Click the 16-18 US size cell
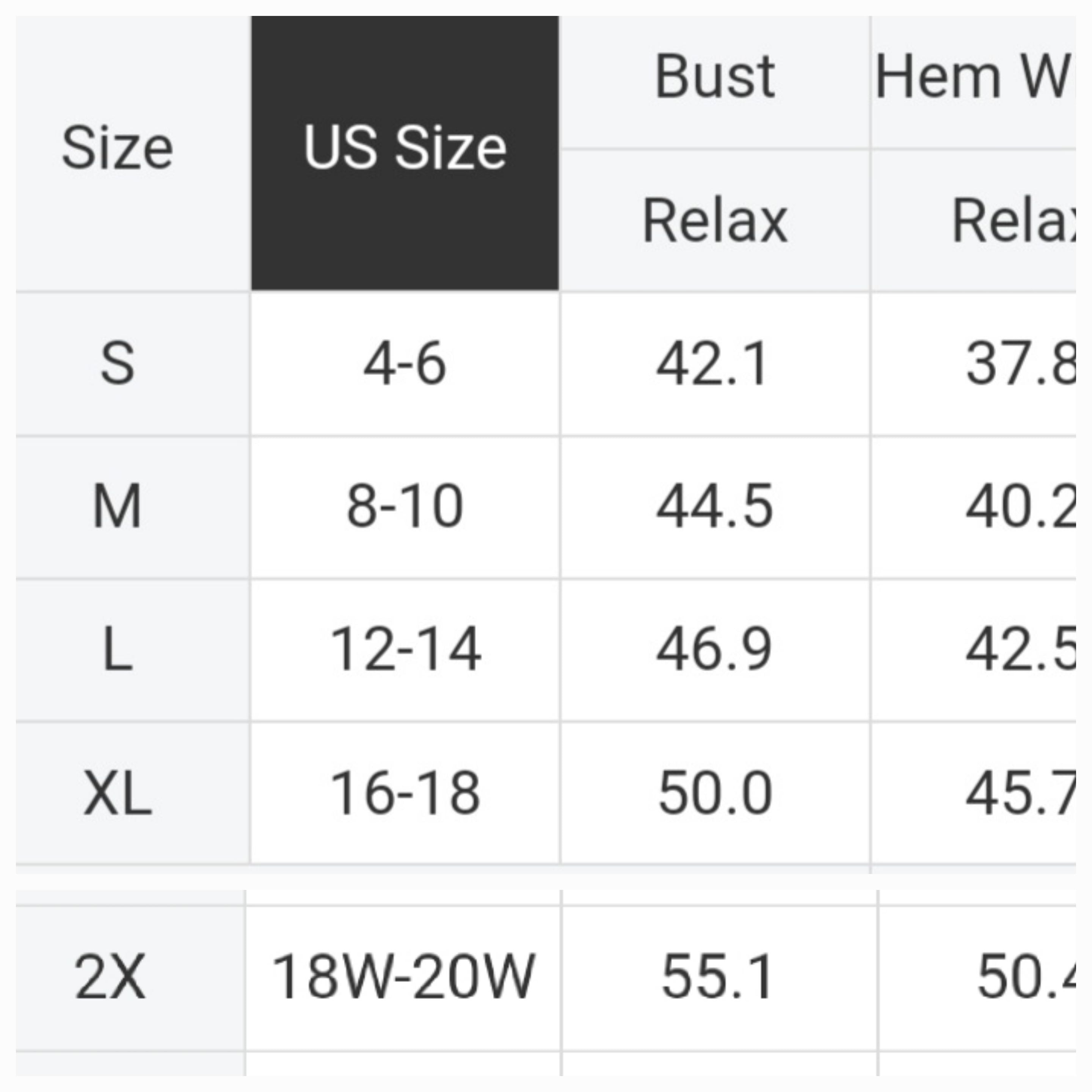Viewport: 1092px width, 1092px height. point(405,794)
